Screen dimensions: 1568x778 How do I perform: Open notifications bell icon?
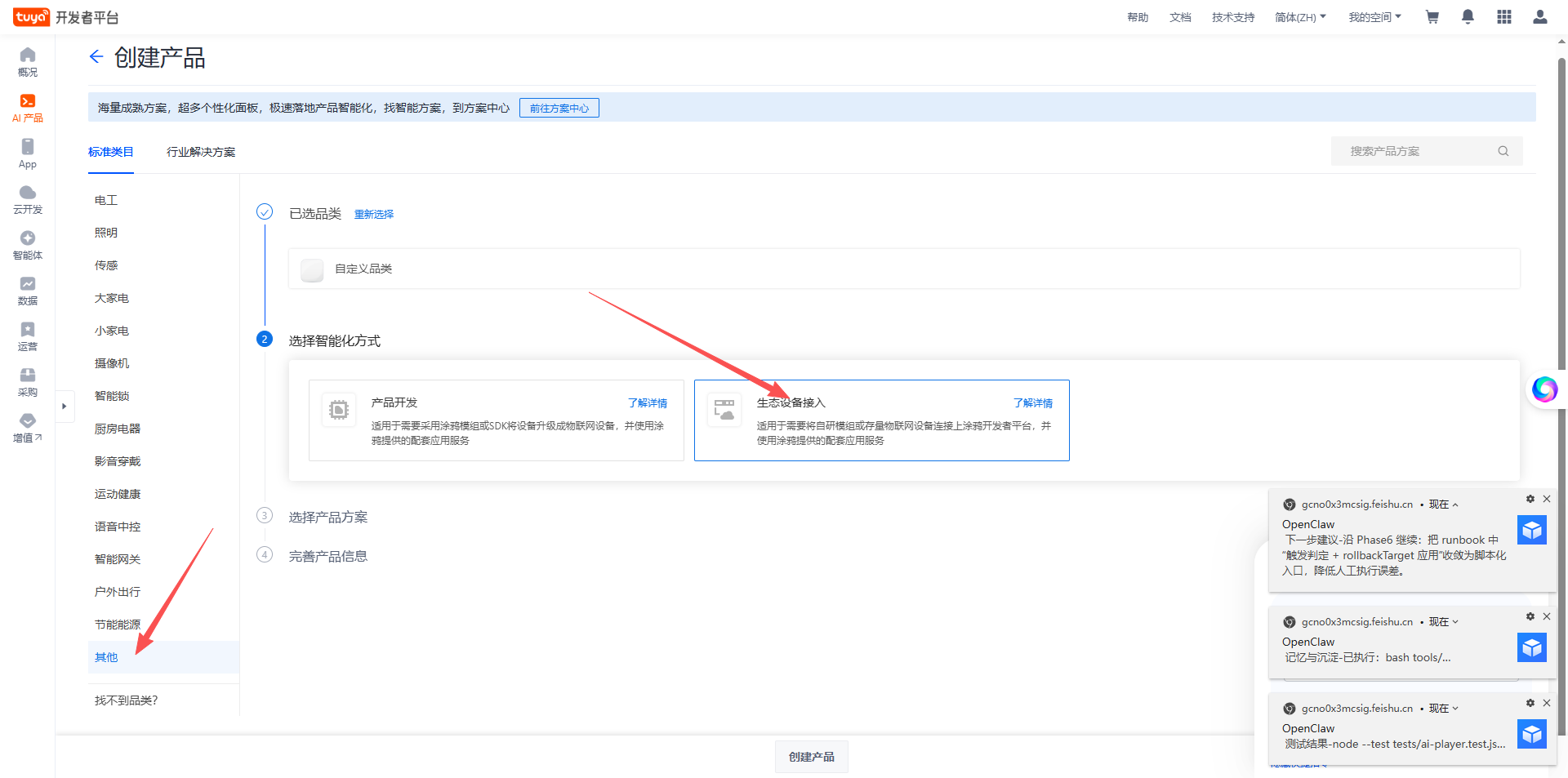pyautogui.click(x=1468, y=17)
